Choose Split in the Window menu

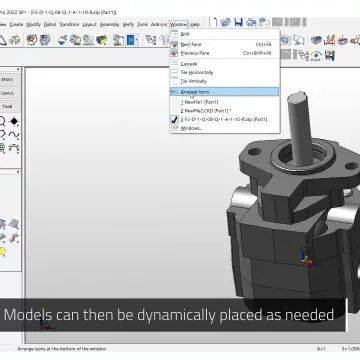[224, 34]
